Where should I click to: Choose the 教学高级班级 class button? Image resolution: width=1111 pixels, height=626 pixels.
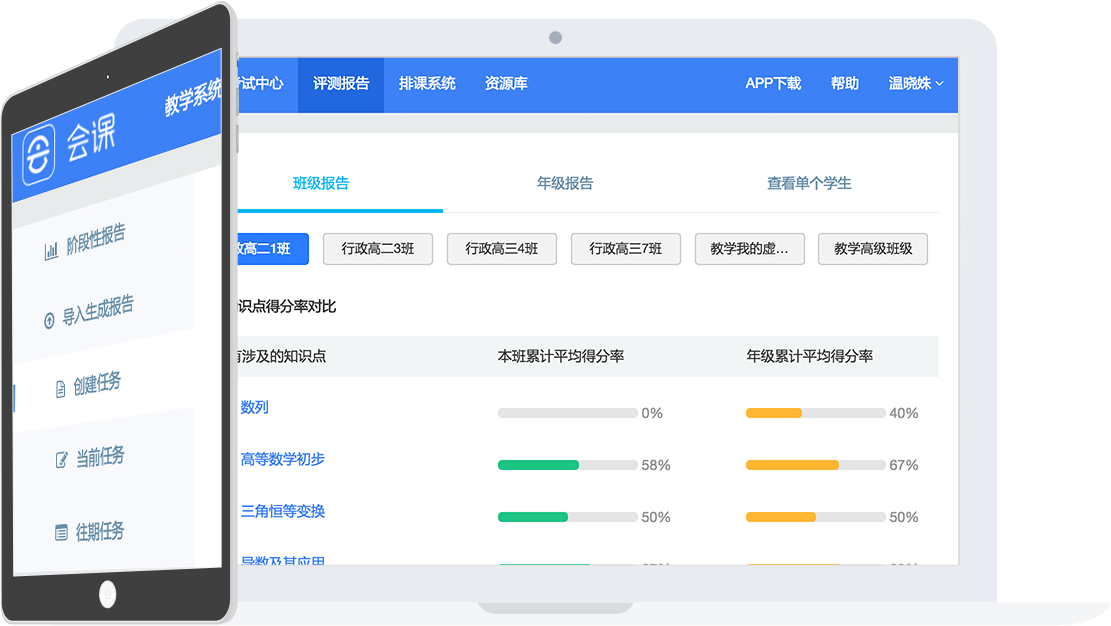(873, 249)
